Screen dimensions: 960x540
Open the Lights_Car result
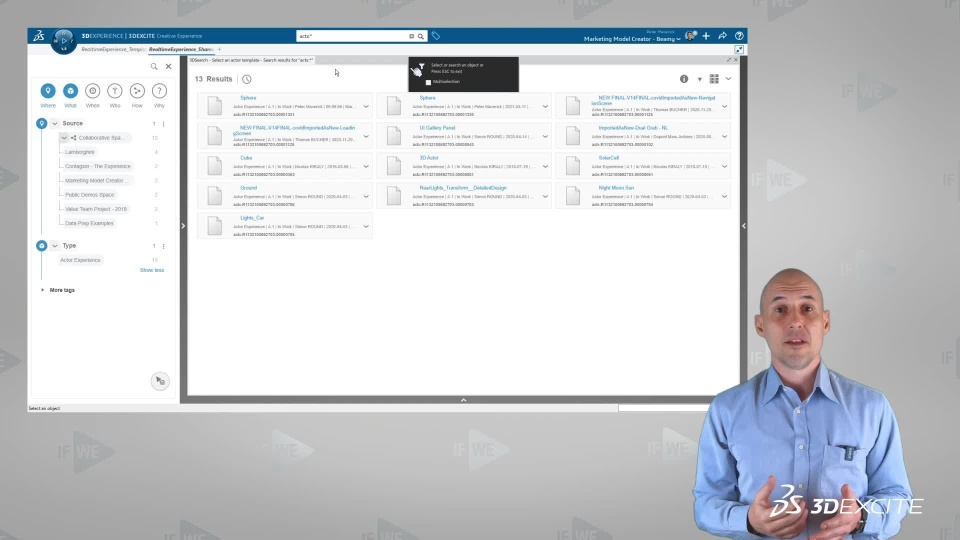click(x=252, y=218)
